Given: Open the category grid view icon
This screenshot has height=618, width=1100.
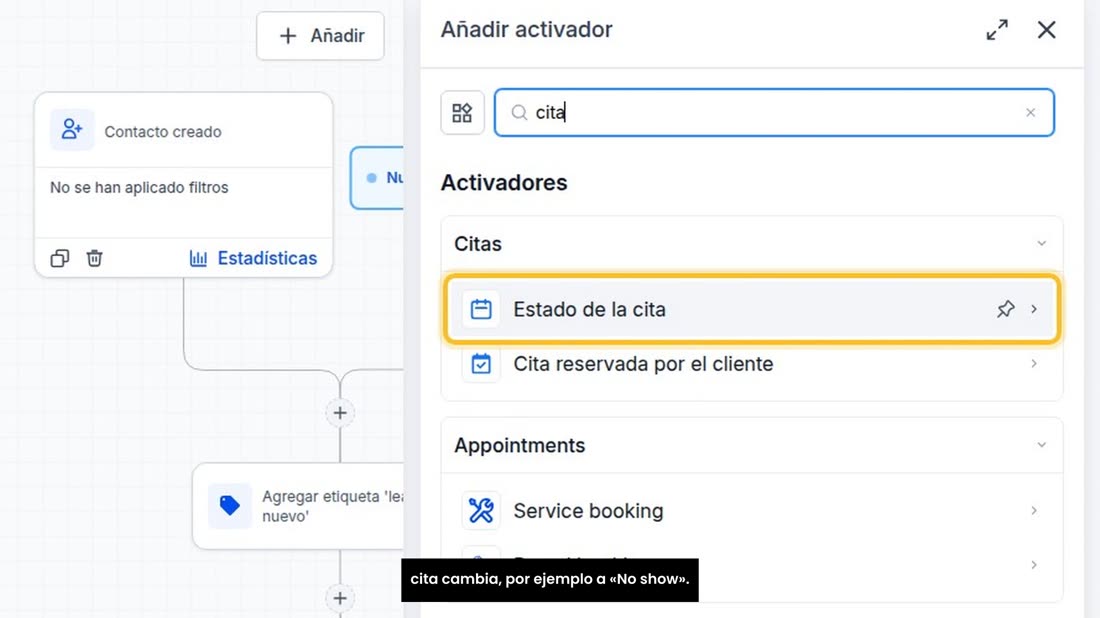Looking at the screenshot, I should coord(462,112).
